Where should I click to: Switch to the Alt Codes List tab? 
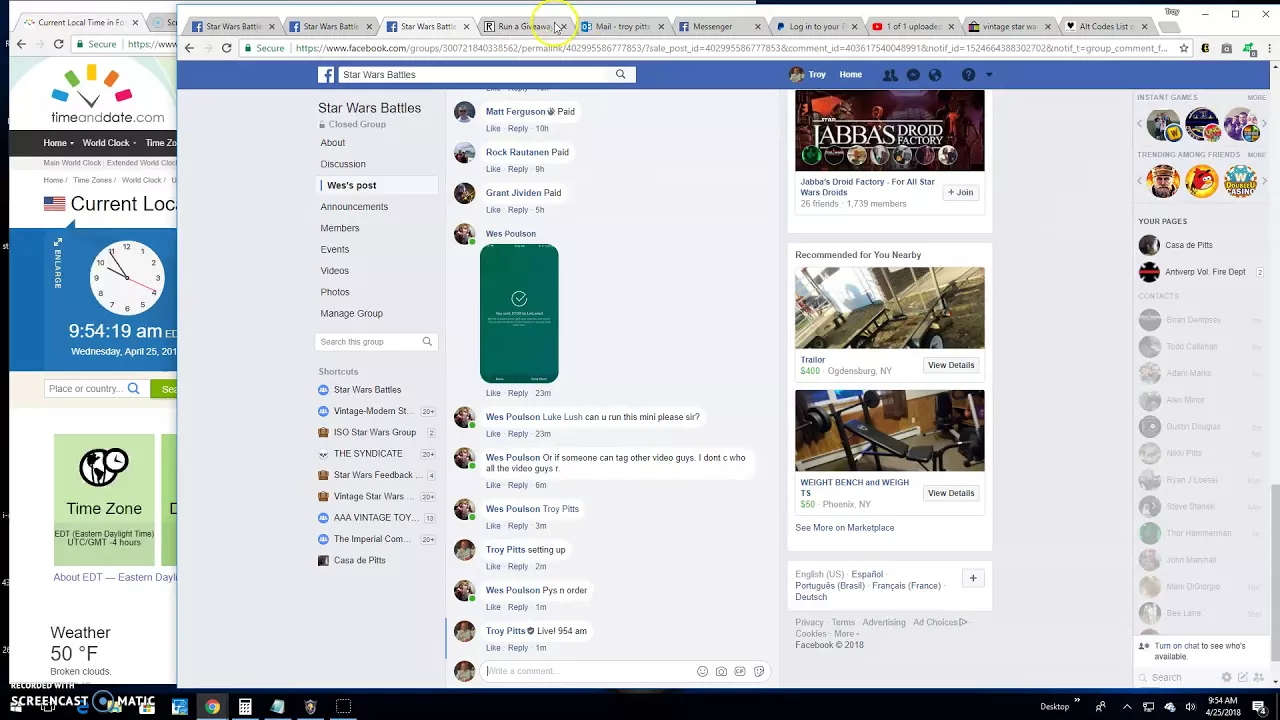pyautogui.click(x=1106, y=27)
